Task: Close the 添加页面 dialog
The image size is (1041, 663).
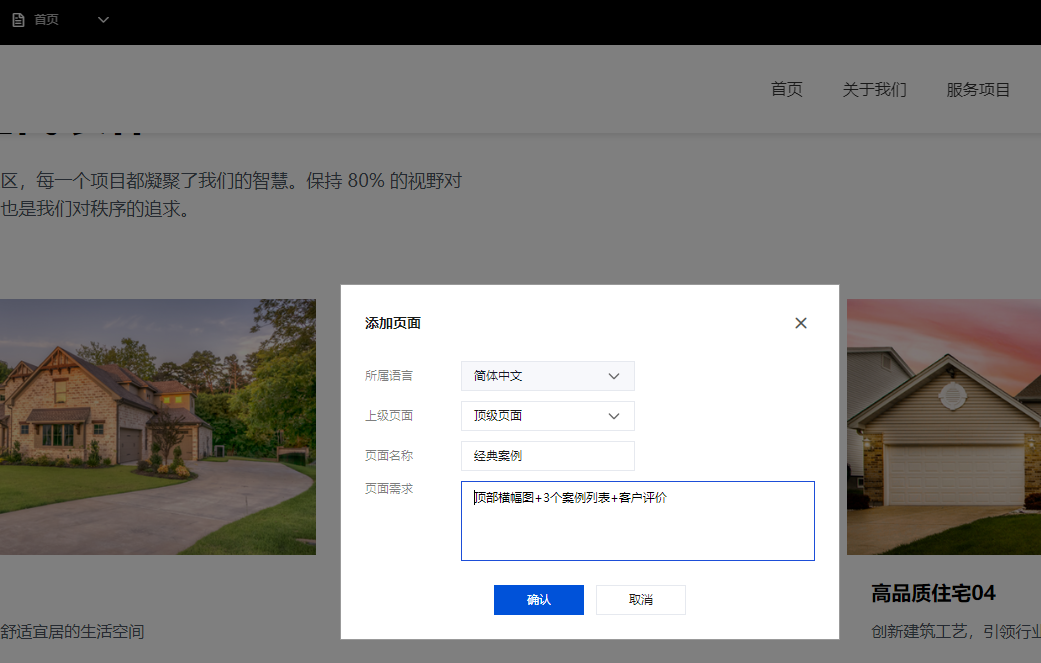Action: [x=800, y=323]
